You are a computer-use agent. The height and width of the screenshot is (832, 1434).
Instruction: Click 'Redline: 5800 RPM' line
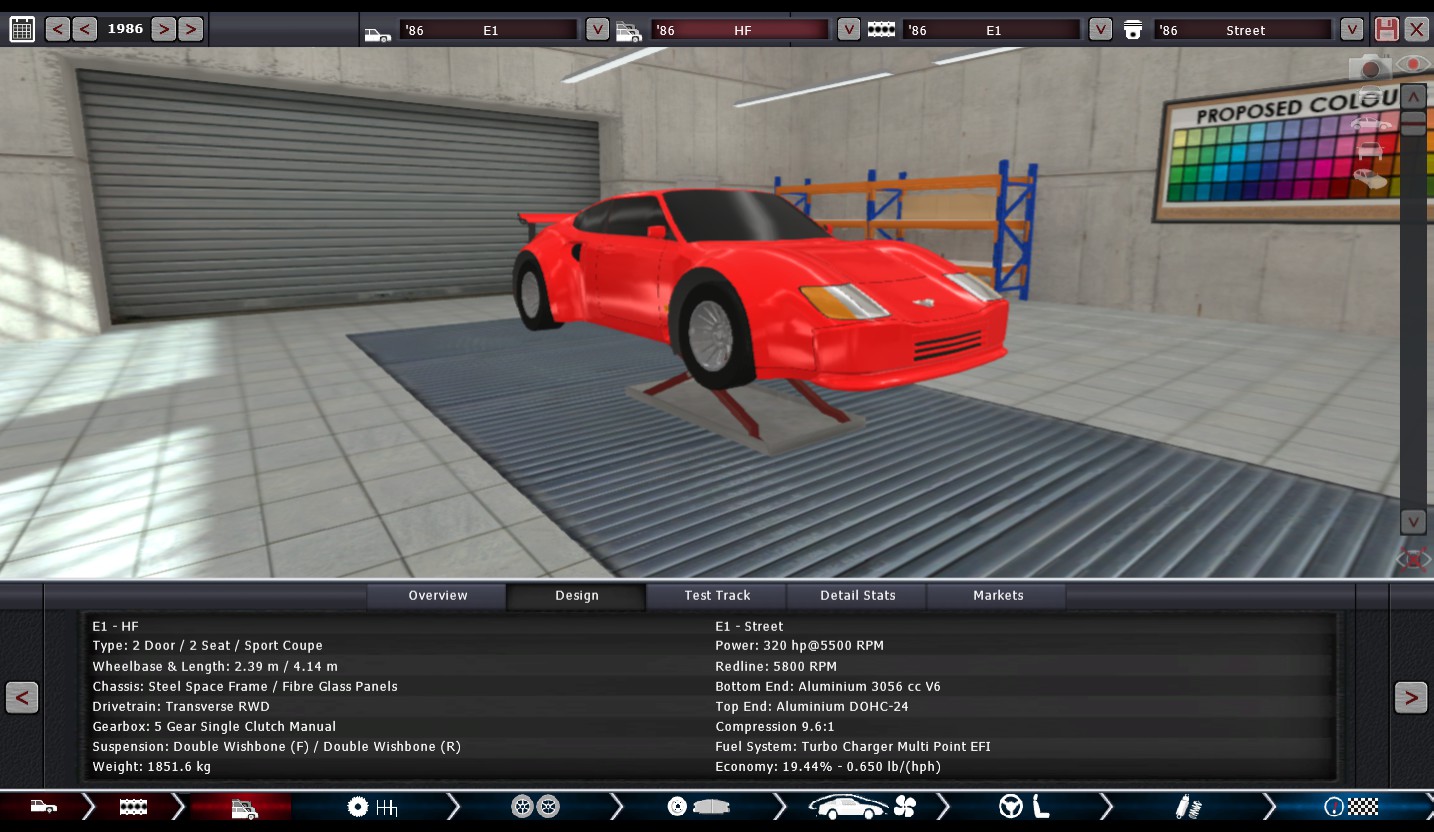point(776,666)
